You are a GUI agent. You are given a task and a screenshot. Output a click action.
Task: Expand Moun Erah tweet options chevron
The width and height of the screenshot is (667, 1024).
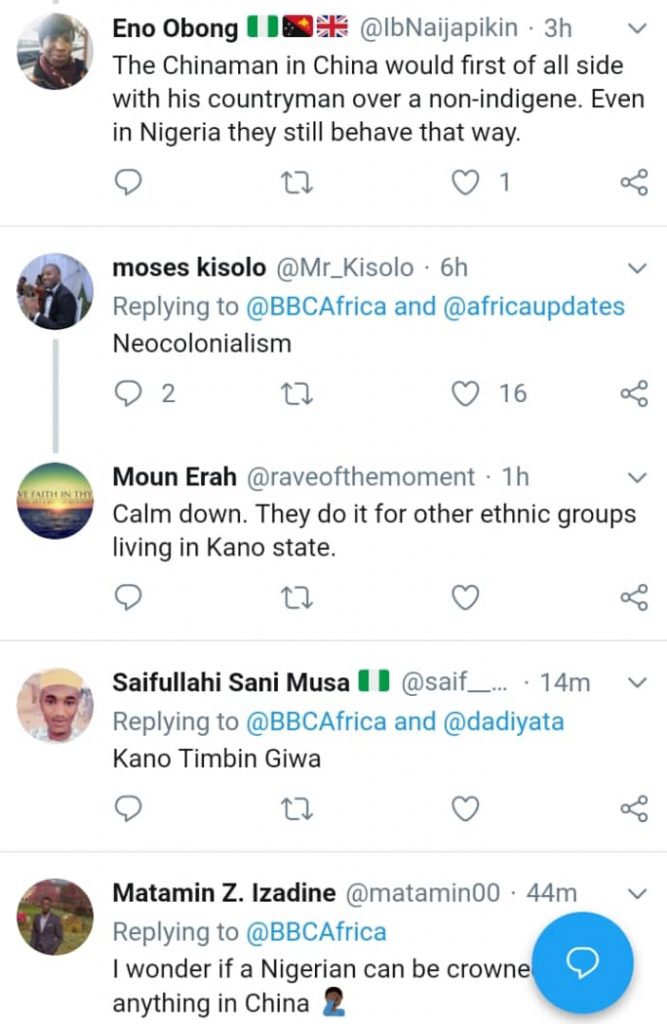click(637, 477)
